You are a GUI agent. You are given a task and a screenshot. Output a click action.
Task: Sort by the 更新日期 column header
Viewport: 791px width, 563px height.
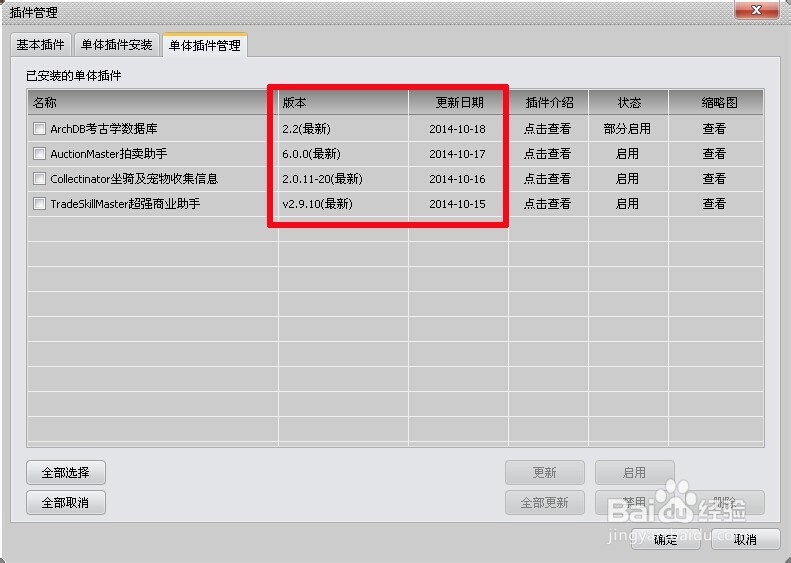pos(458,102)
